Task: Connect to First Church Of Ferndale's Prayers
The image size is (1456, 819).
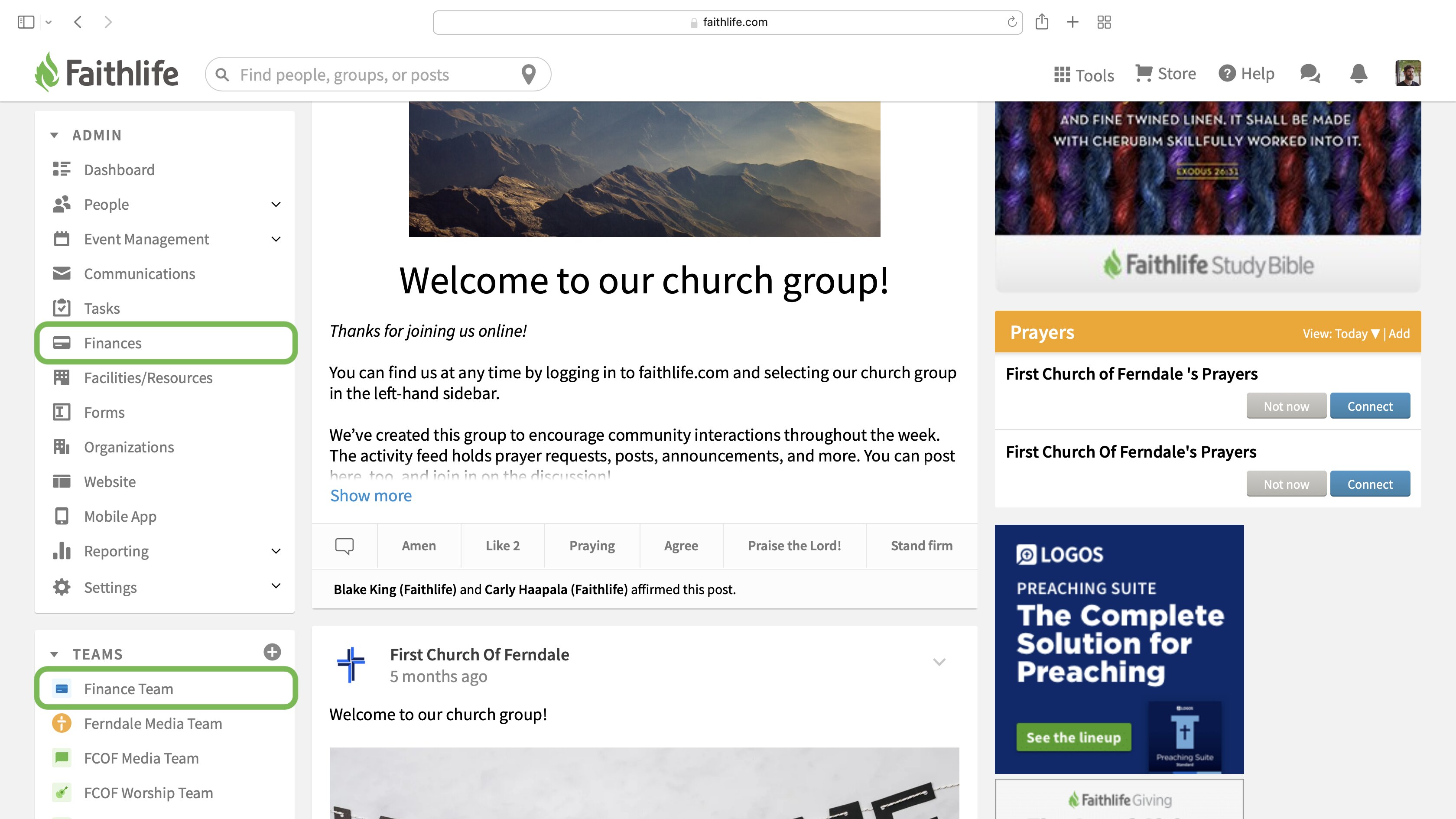Action: tap(1369, 484)
